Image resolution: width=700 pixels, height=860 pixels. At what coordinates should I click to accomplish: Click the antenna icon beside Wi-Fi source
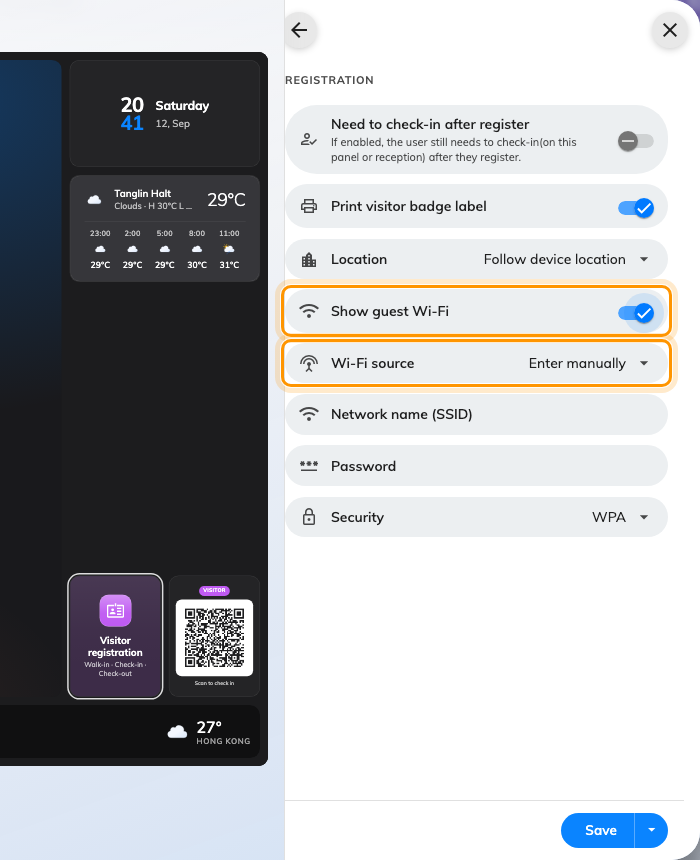pyautogui.click(x=309, y=363)
